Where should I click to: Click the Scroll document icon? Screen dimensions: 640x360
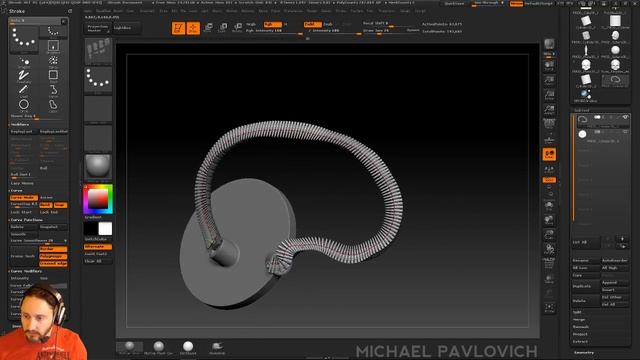click(549, 66)
